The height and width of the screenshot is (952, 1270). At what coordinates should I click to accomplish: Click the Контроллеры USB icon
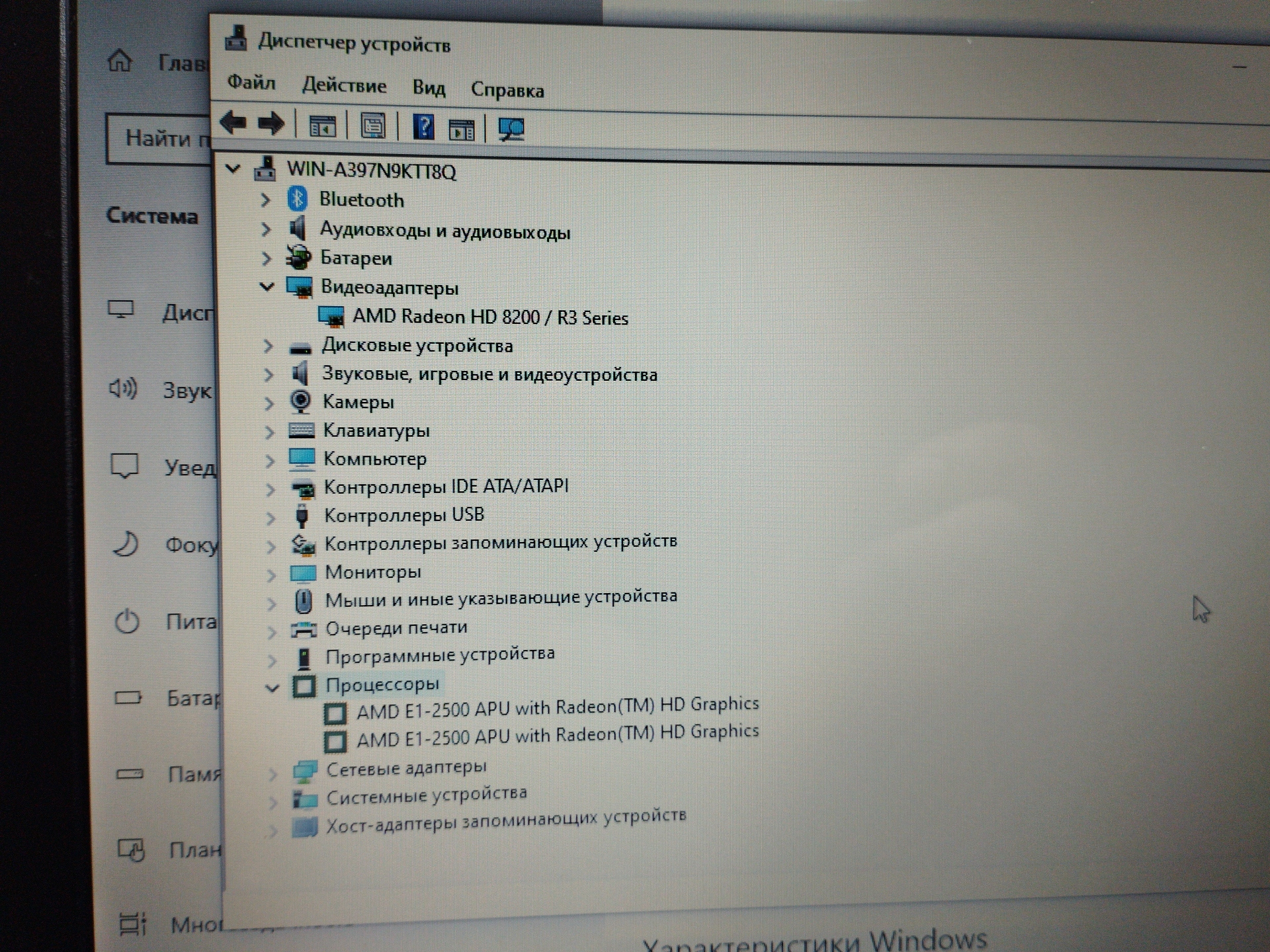point(302,515)
